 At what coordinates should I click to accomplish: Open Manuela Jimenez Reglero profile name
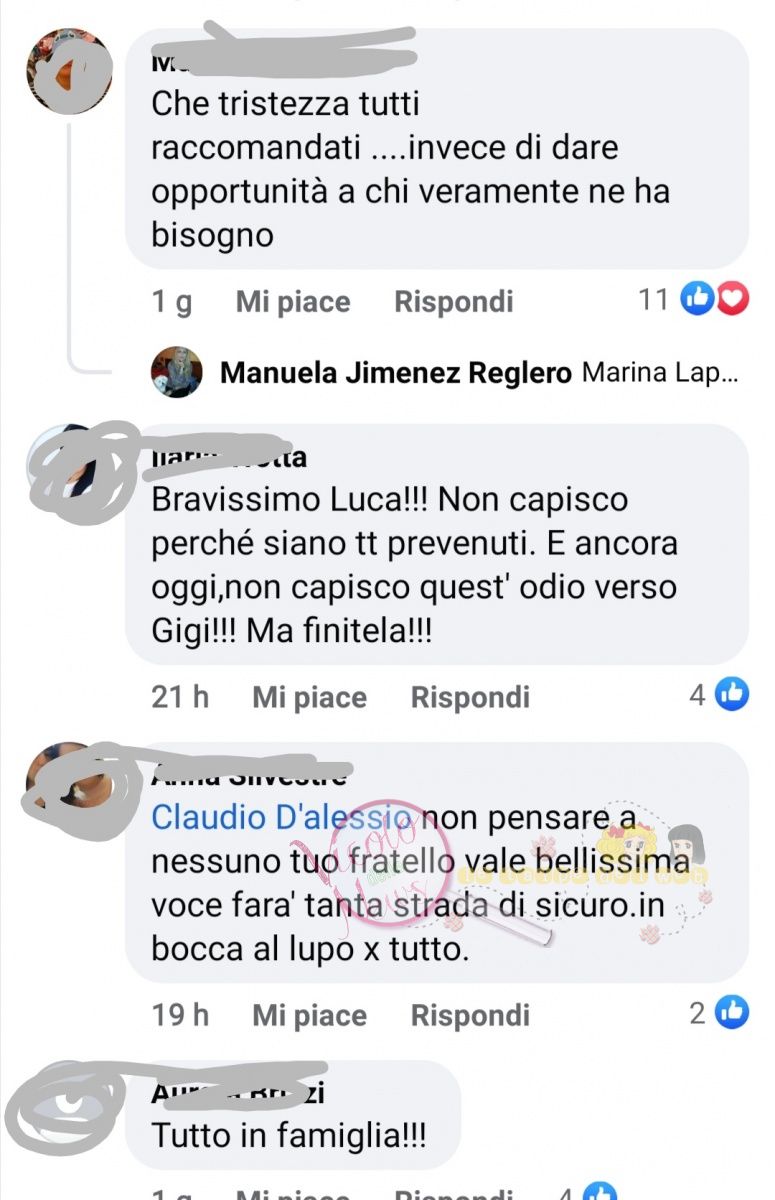(x=396, y=374)
